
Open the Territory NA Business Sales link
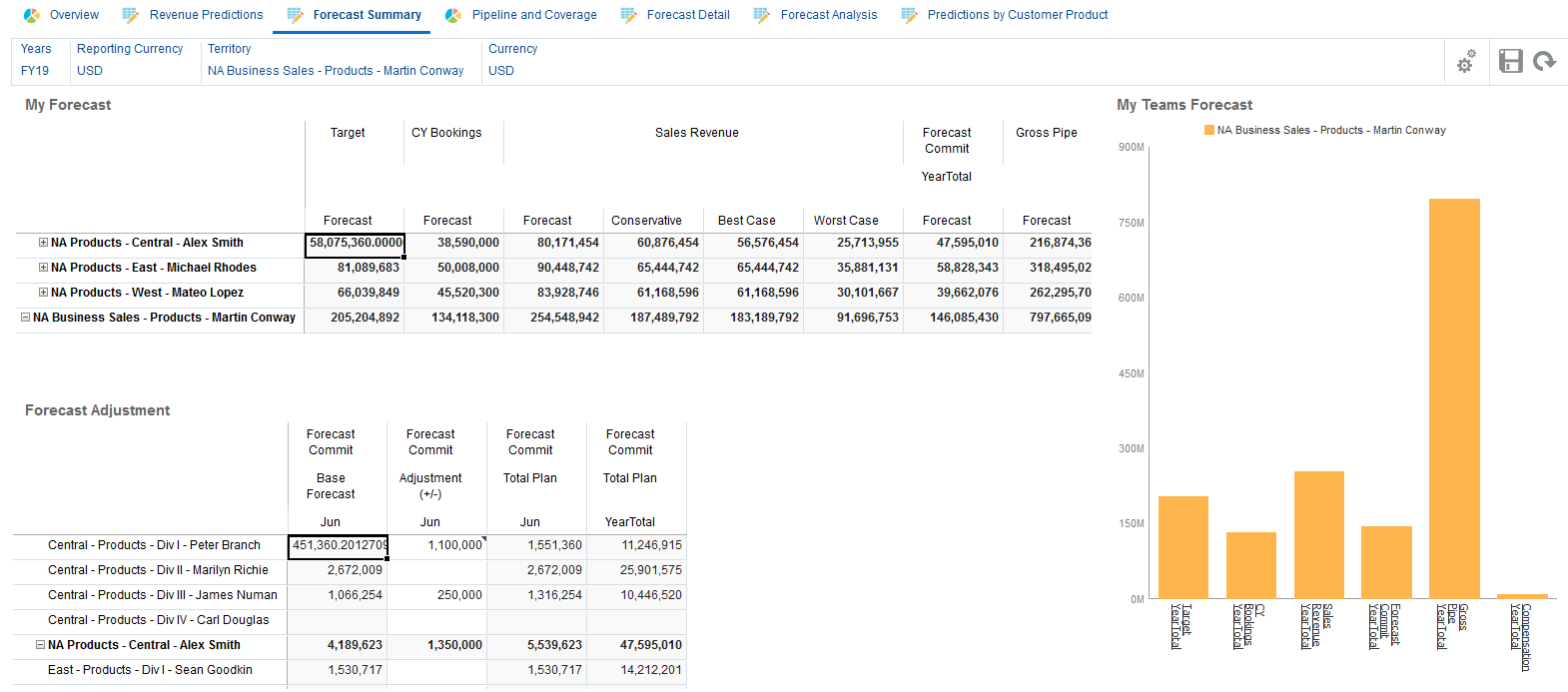coord(336,71)
